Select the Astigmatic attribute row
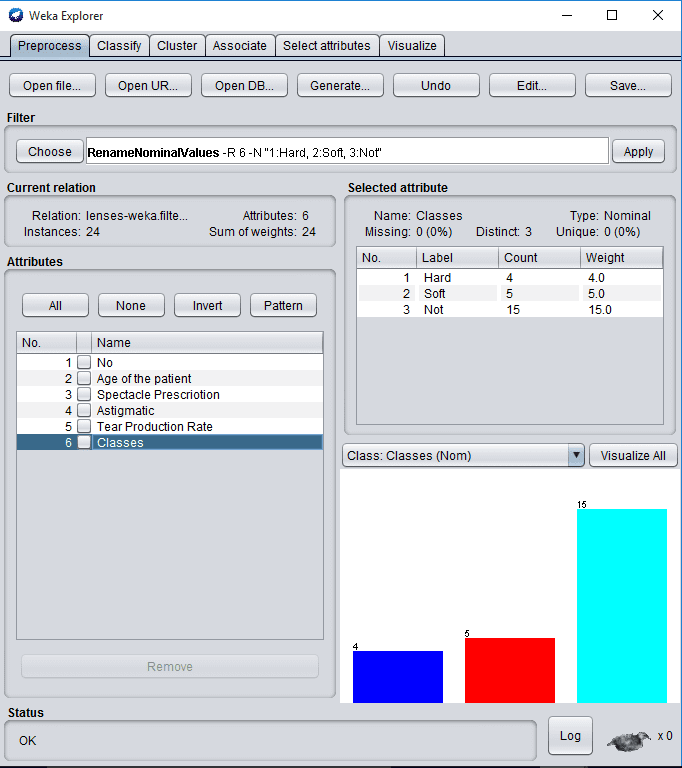682x768 pixels. coord(170,410)
